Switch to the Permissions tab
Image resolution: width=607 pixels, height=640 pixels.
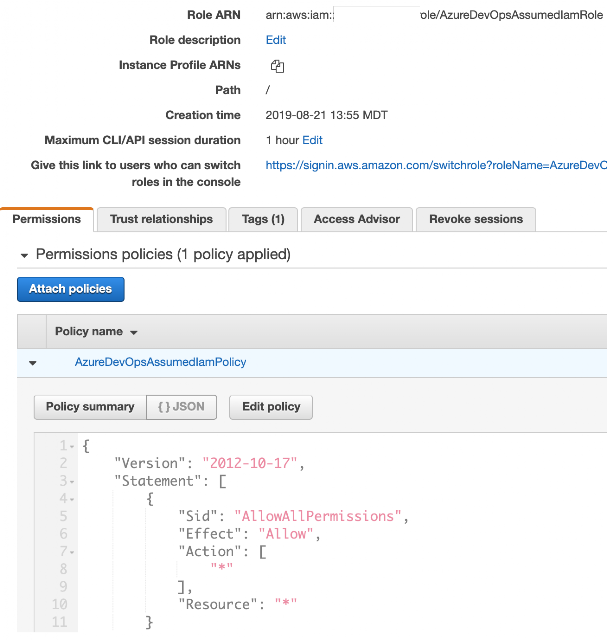47,219
